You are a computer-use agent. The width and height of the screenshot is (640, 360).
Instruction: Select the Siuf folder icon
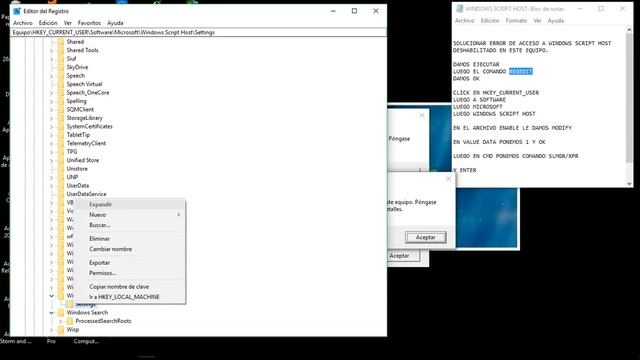point(61,59)
